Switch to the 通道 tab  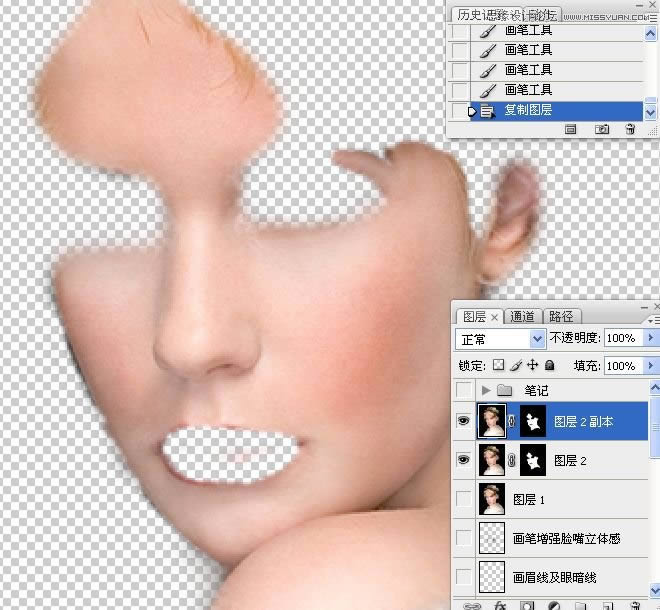point(522,316)
